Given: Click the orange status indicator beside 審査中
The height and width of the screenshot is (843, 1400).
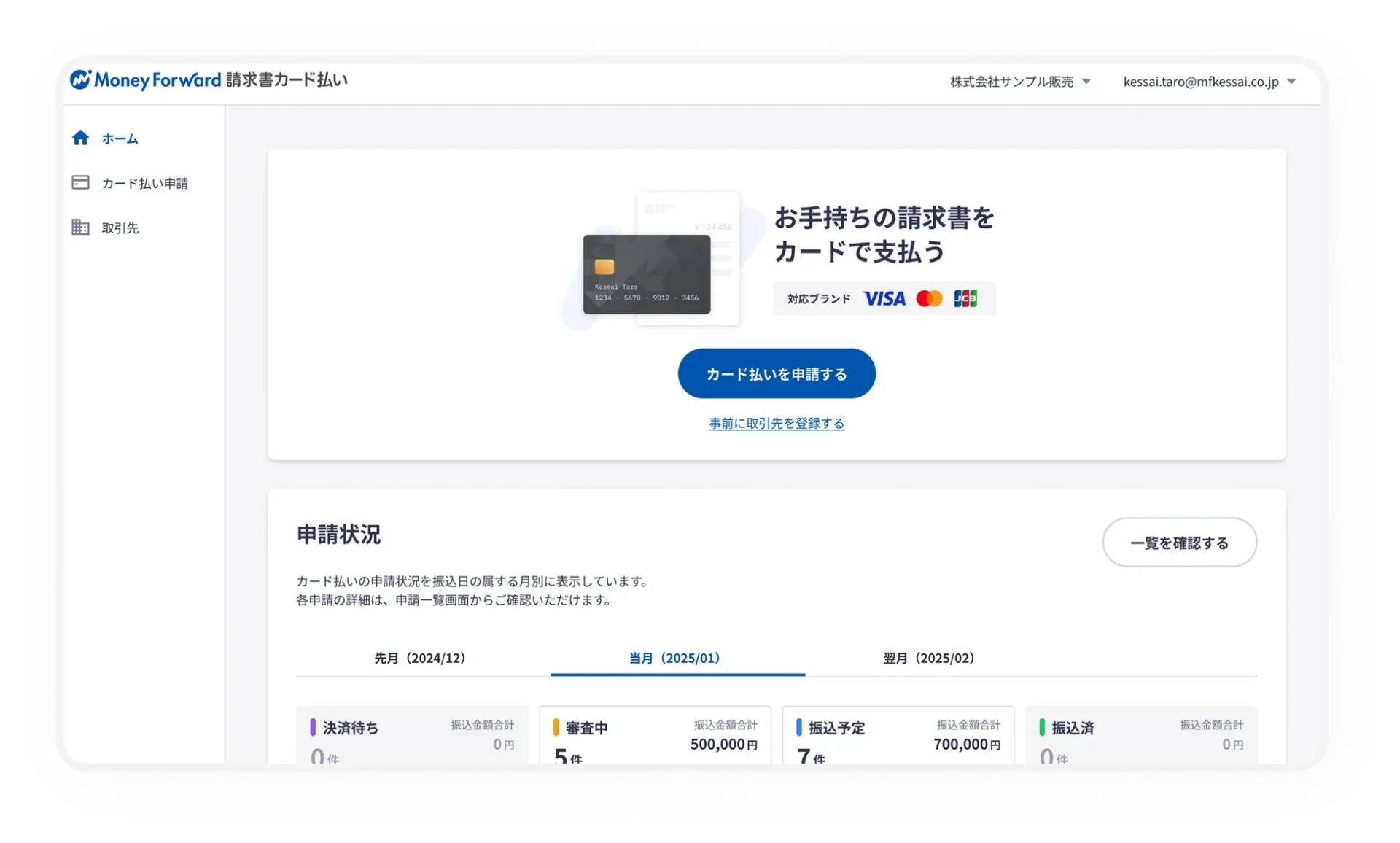Looking at the screenshot, I should tap(556, 726).
